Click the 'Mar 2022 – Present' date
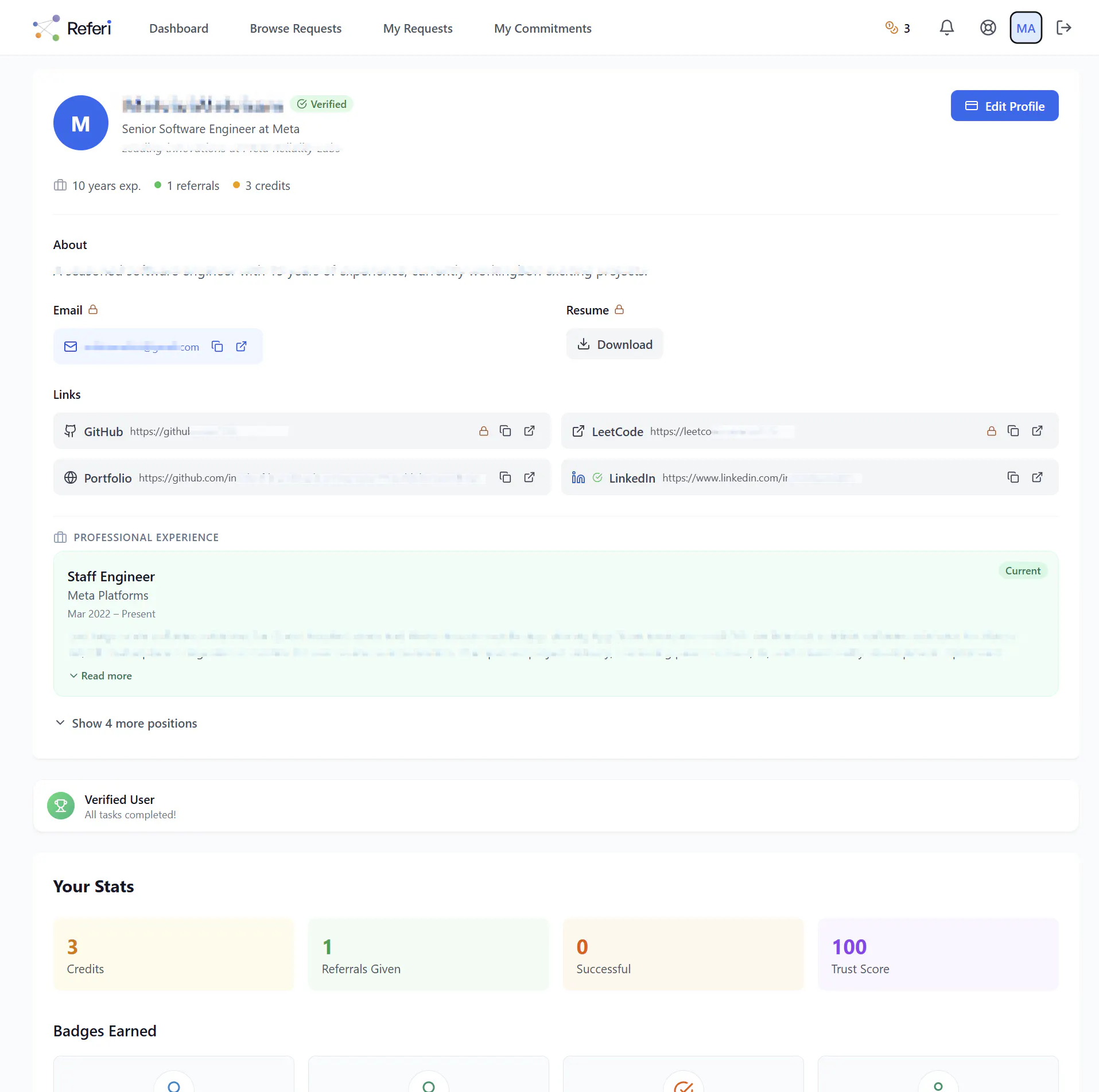This screenshot has height=1092, width=1099. click(111, 614)
